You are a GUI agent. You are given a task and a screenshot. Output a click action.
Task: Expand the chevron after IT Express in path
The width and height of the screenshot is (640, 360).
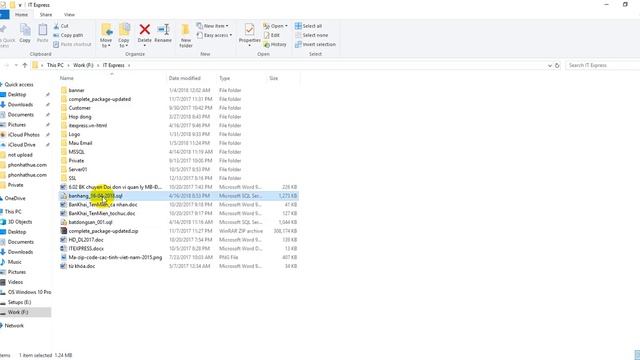(129, 65)
